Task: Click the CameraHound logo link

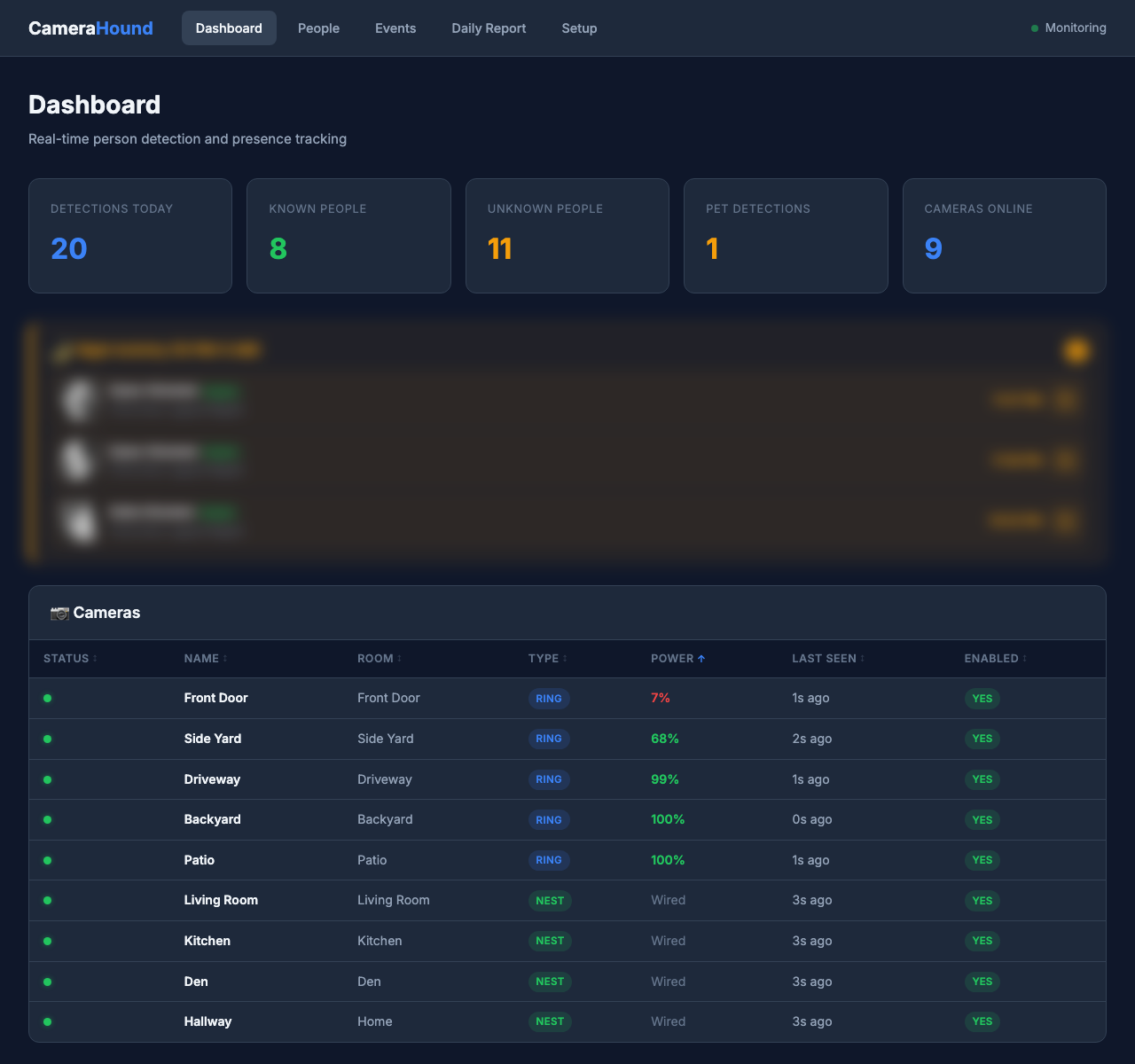Action: pyautogui.click(x=90, y=28)
